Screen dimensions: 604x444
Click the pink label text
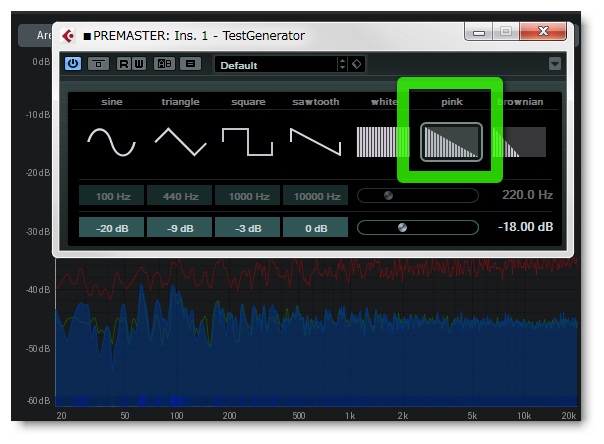click(452, 102)
